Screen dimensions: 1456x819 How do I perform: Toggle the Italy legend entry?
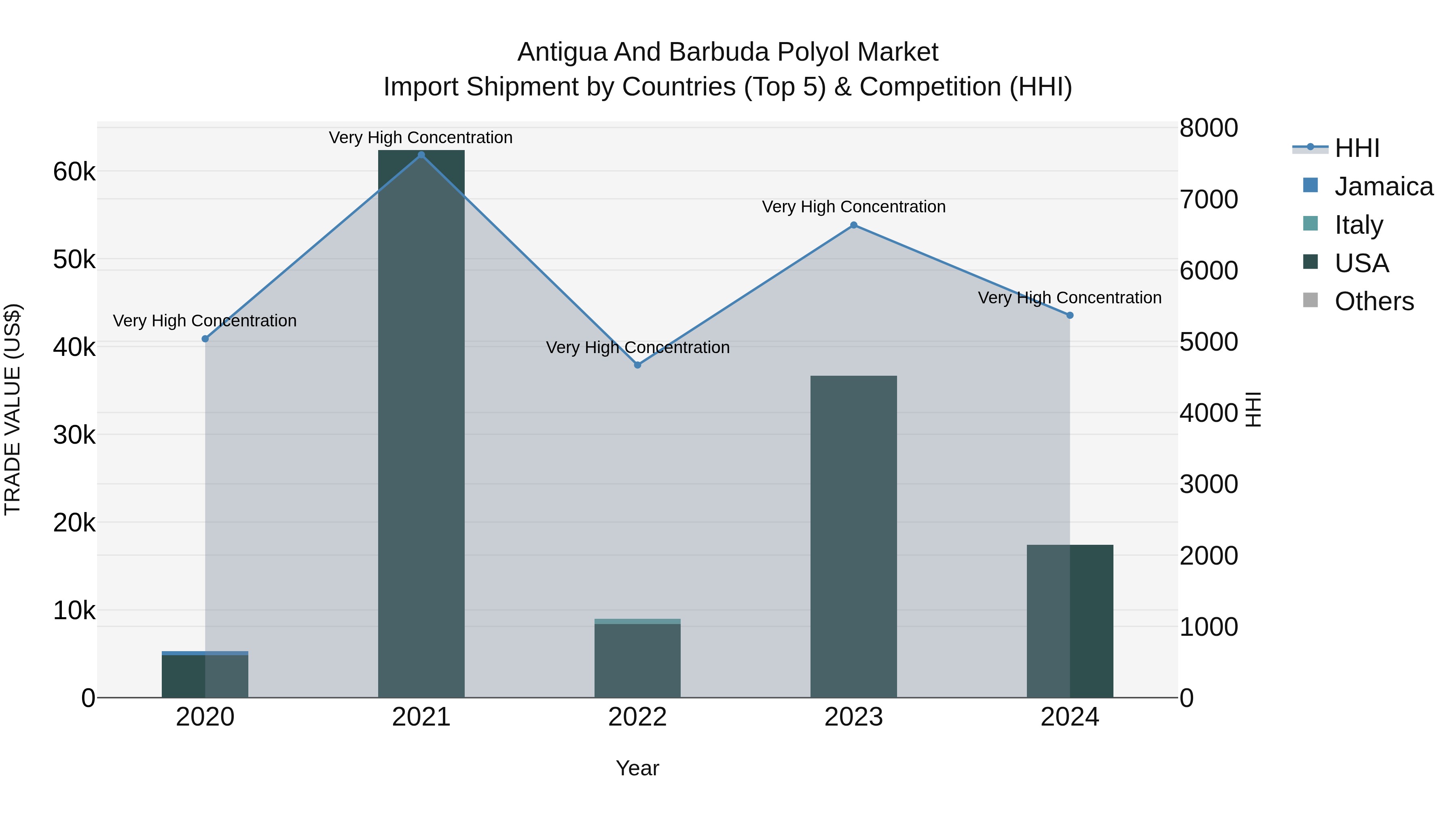pos(1343,225)
